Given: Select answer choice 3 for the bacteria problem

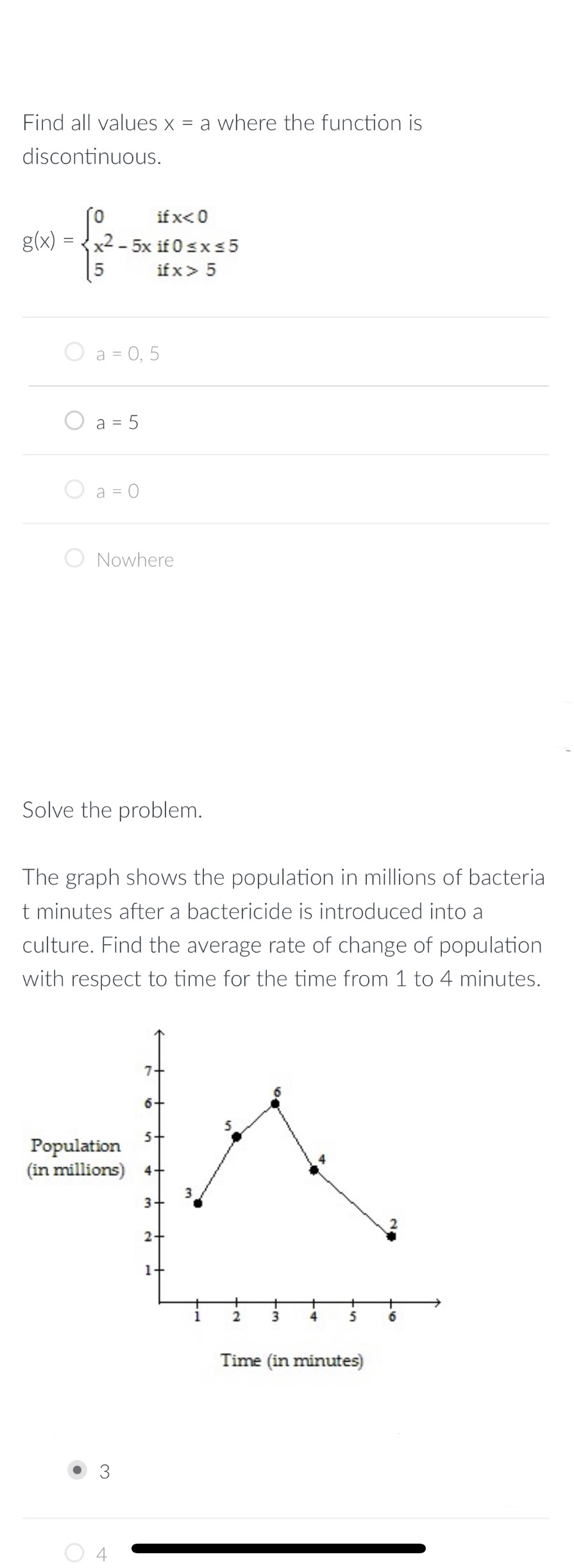Looking at the screenshot, I should tap(103, 1471).
